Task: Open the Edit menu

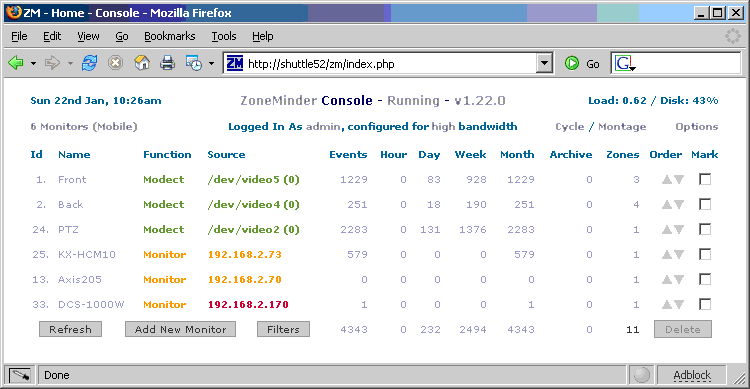Action: point(52,36)
